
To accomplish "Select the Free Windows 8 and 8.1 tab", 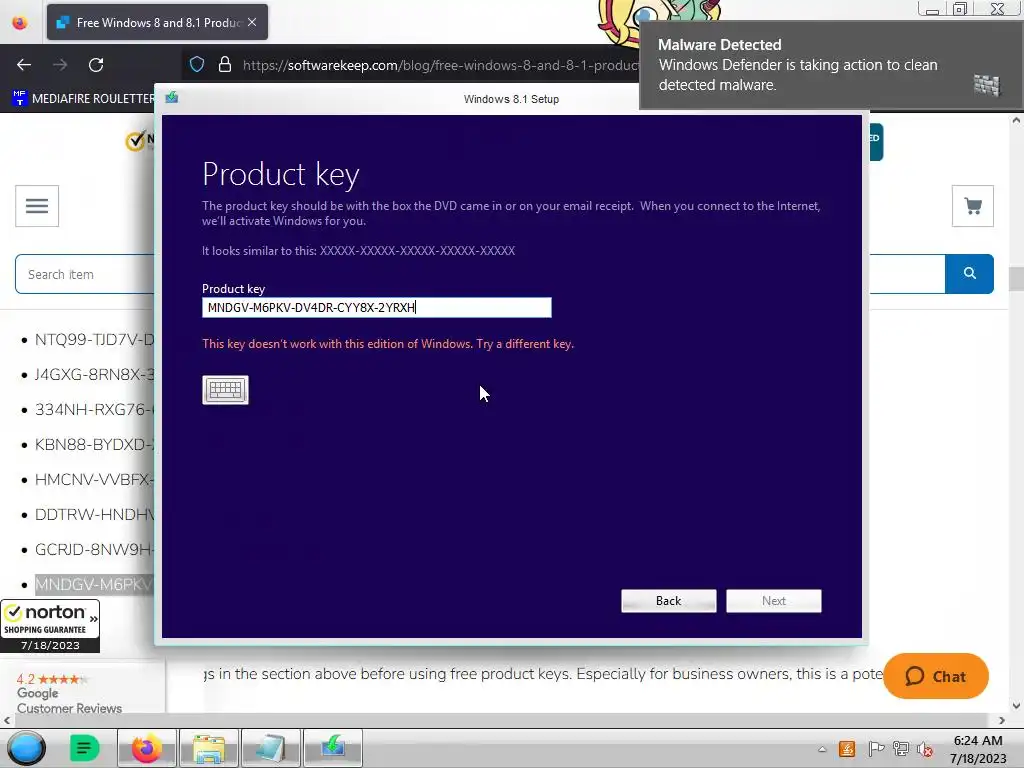I will [x=157, y=22].
